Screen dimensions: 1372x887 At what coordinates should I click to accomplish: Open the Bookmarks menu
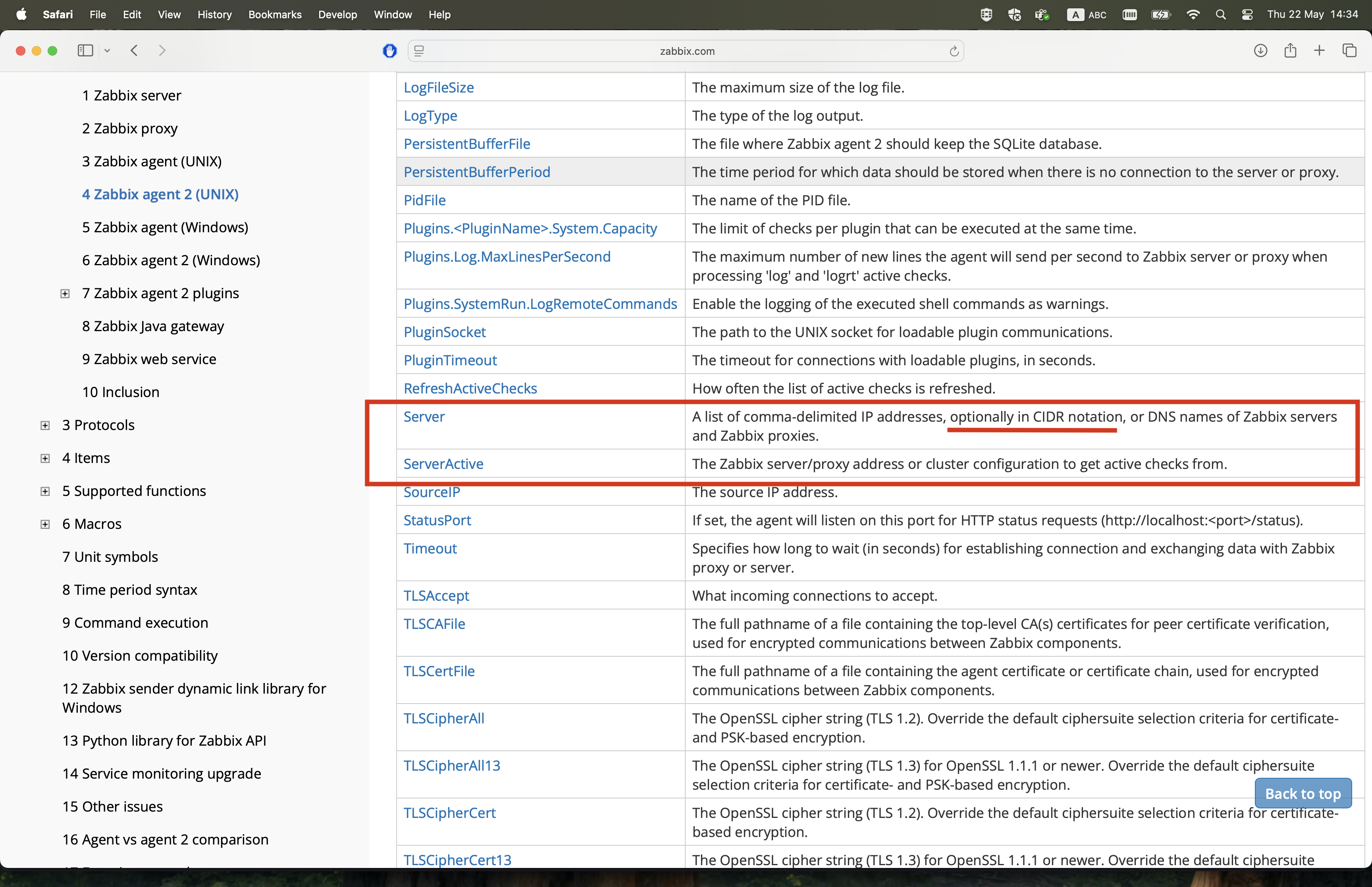pos(275,14)
